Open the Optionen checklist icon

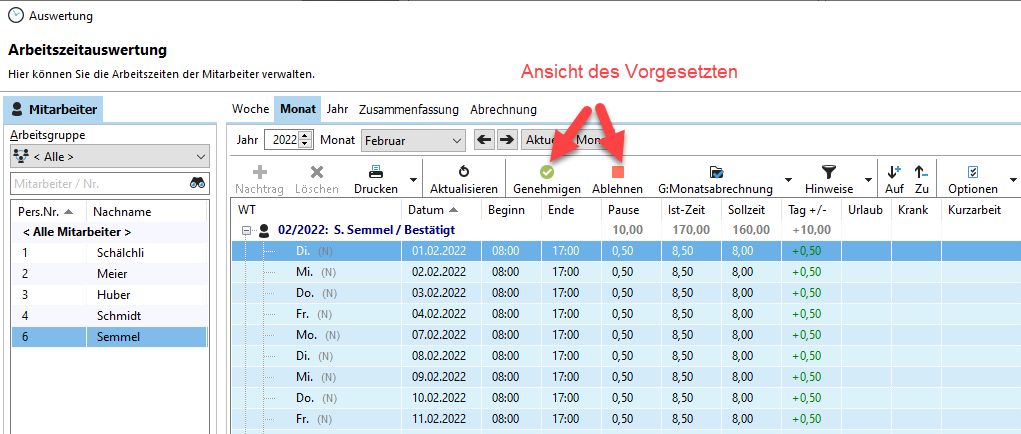[x=972, y=172]
